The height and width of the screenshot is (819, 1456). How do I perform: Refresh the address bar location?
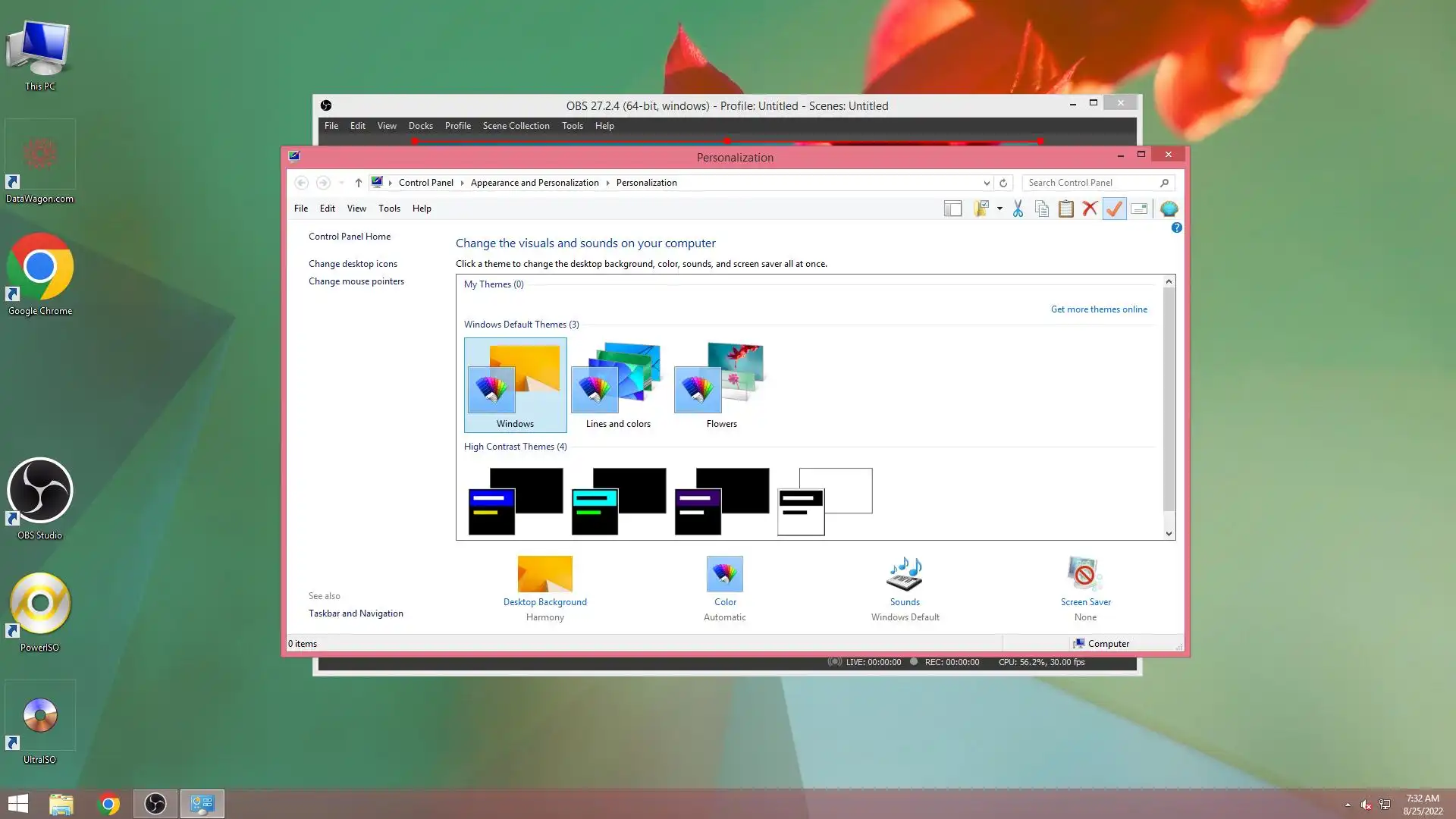click(x=1003, y=183)
